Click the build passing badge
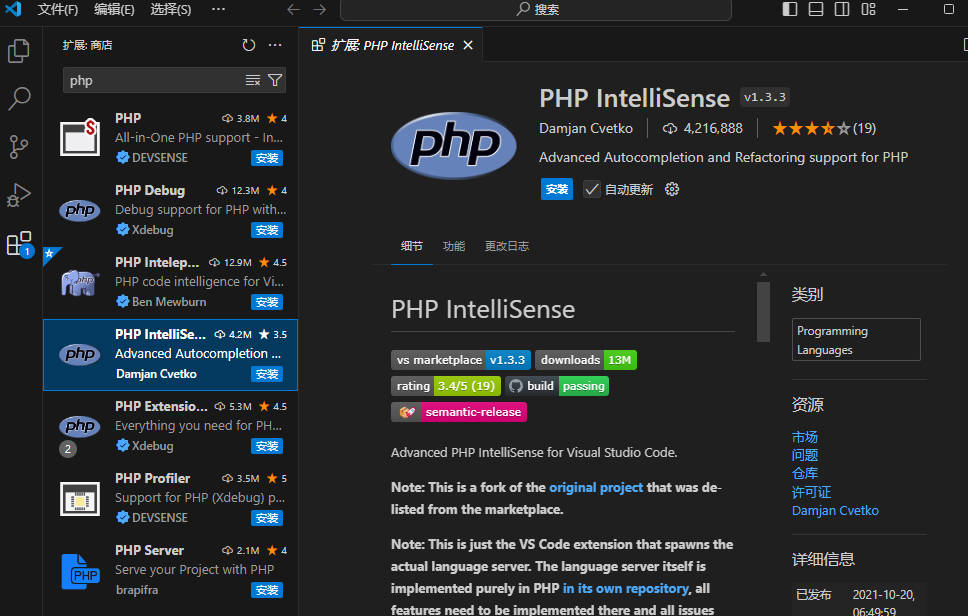 (557, 386)
